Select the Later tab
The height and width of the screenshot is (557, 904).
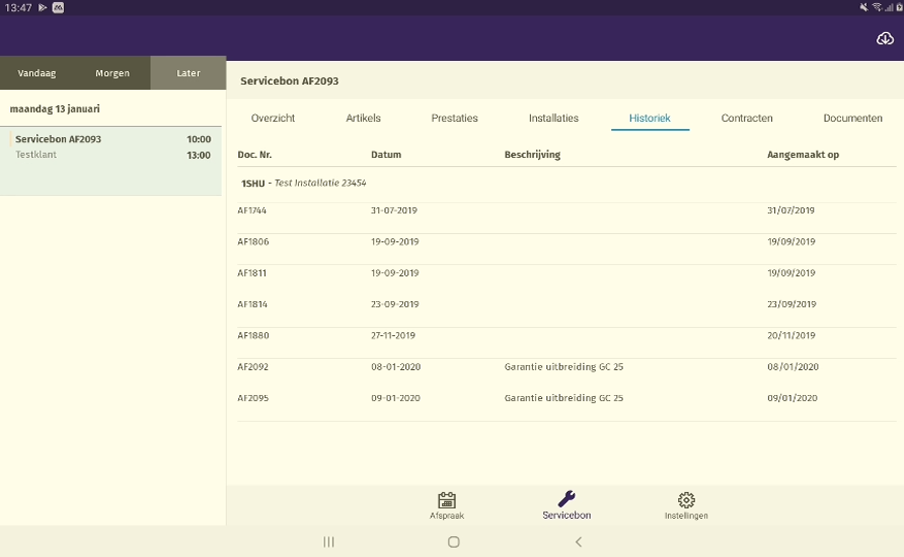(x=188, y=73)
